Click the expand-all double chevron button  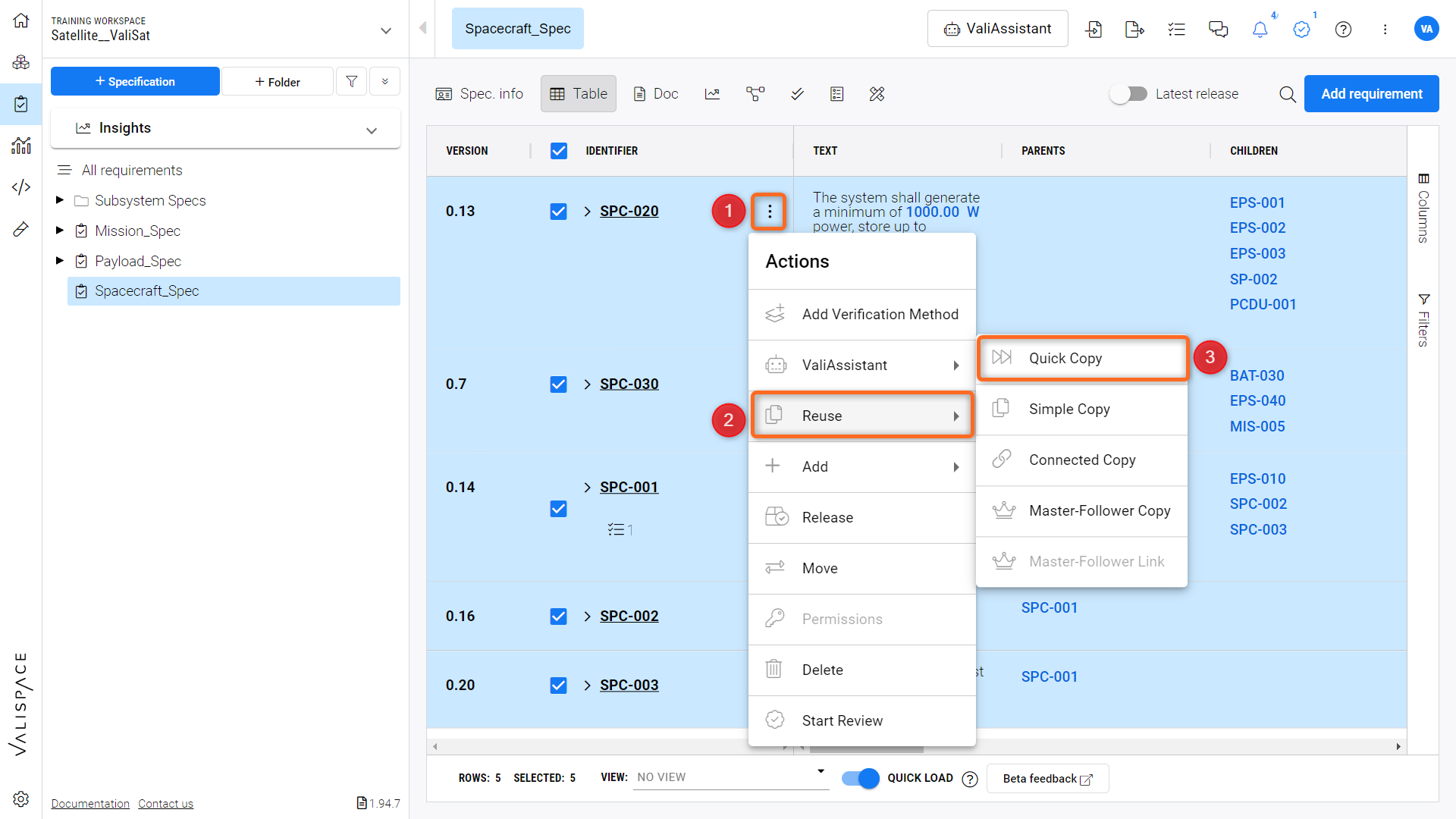tap(385, 81)
